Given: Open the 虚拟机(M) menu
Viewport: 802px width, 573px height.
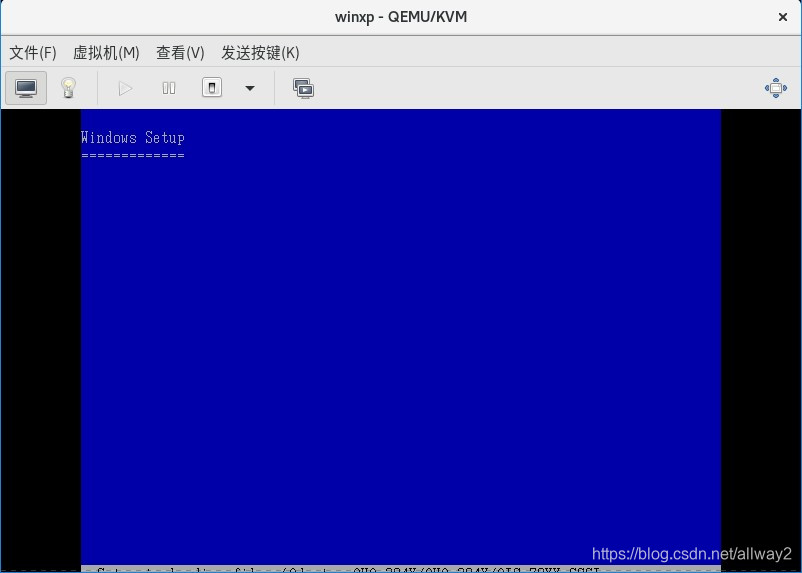Looking at the screenshot, I should pos(106,52).
